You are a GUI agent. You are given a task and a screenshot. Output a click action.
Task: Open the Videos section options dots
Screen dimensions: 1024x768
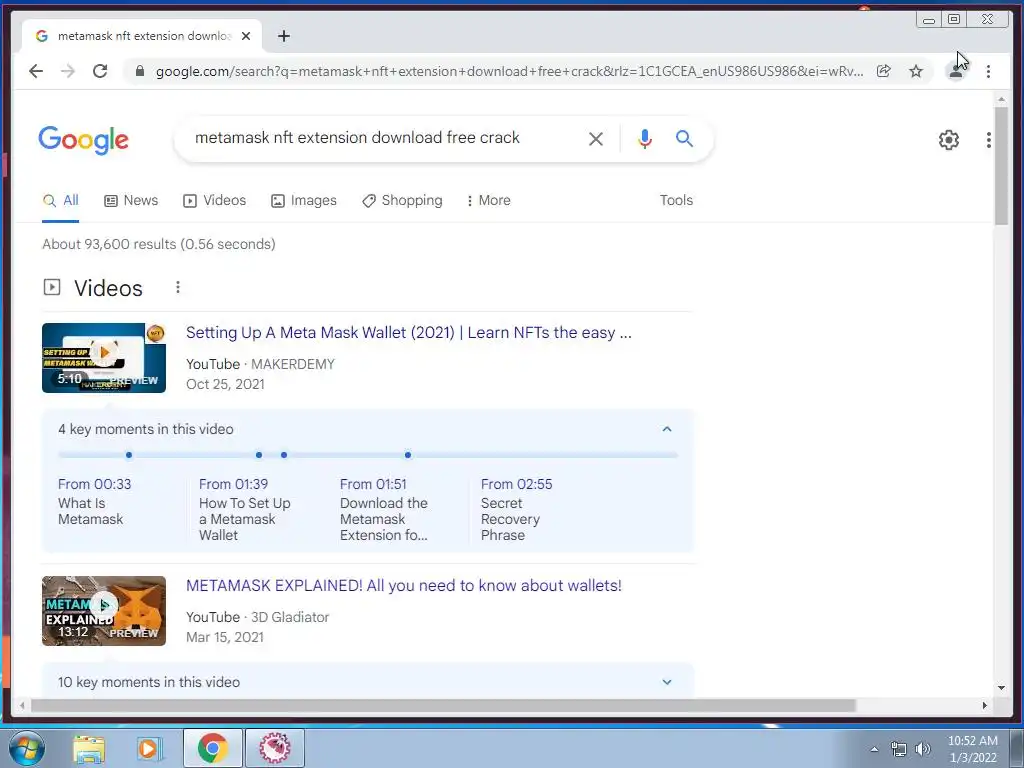(178, 287)
